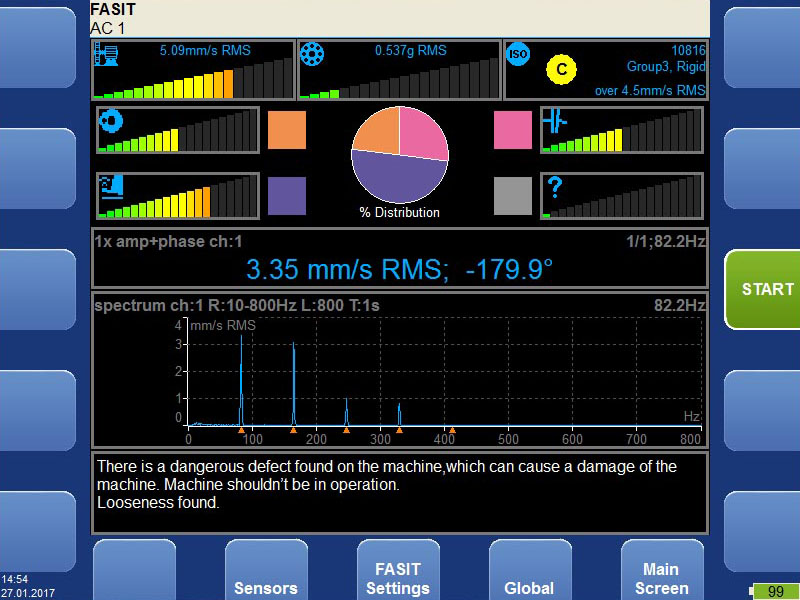
Task: Click the 0.537g RMS reading
Action: coord(411,51)
